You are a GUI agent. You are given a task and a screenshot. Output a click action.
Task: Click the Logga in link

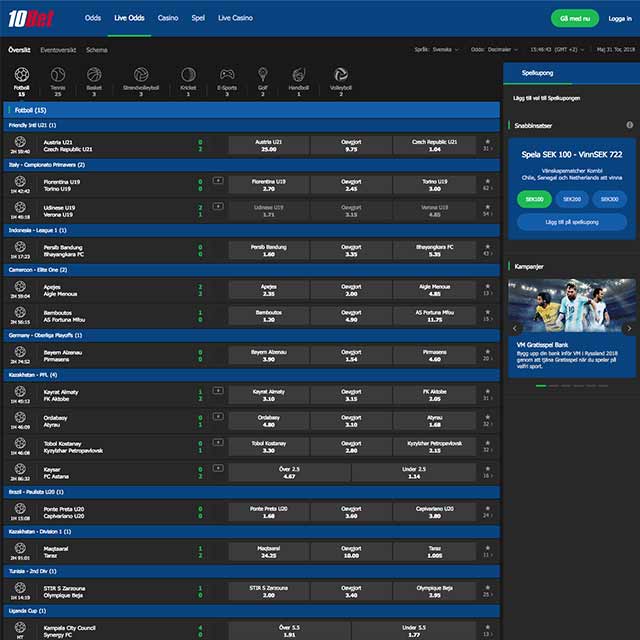tap(620, 19)
